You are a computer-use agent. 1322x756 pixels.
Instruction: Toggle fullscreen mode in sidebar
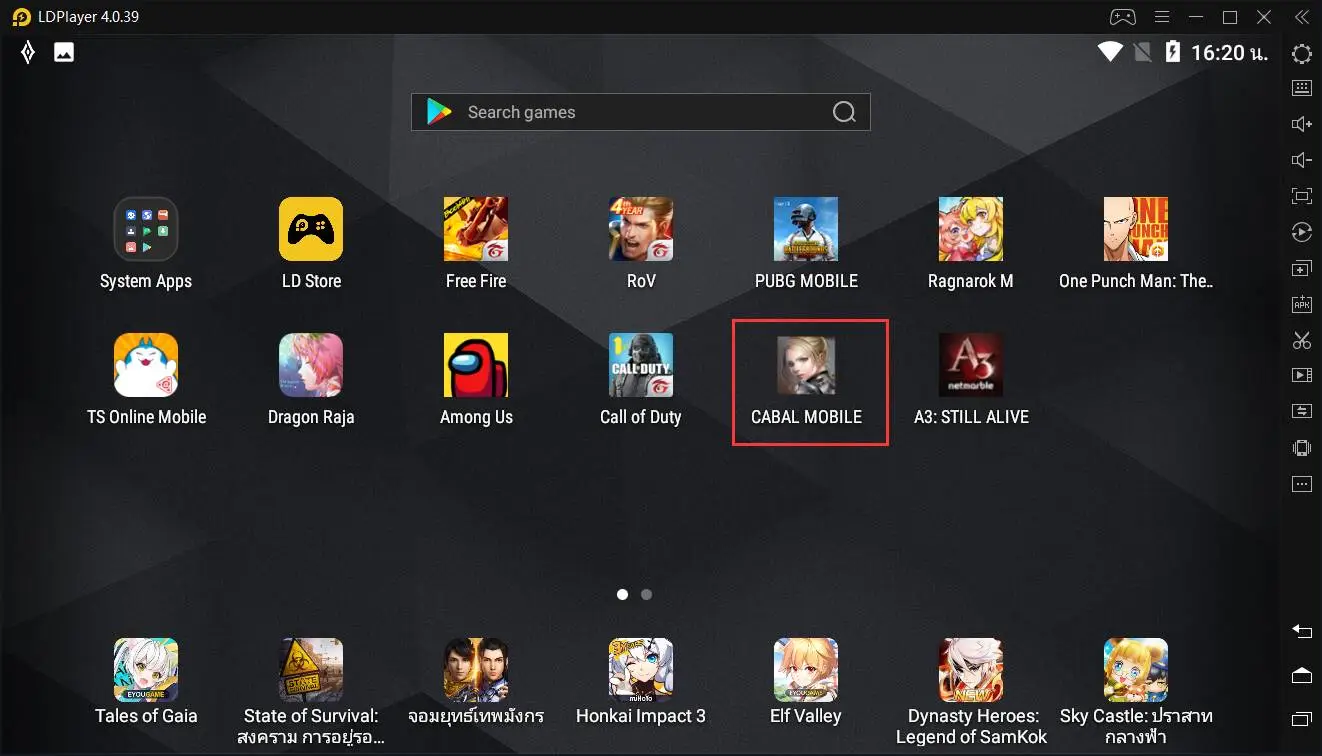click(x=1302, y=196)
